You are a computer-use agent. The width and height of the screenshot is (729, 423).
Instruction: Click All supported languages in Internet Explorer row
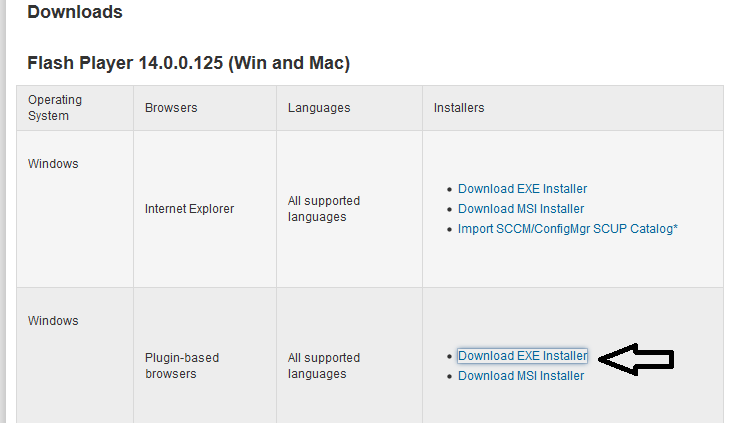click(x=324, y=209)
